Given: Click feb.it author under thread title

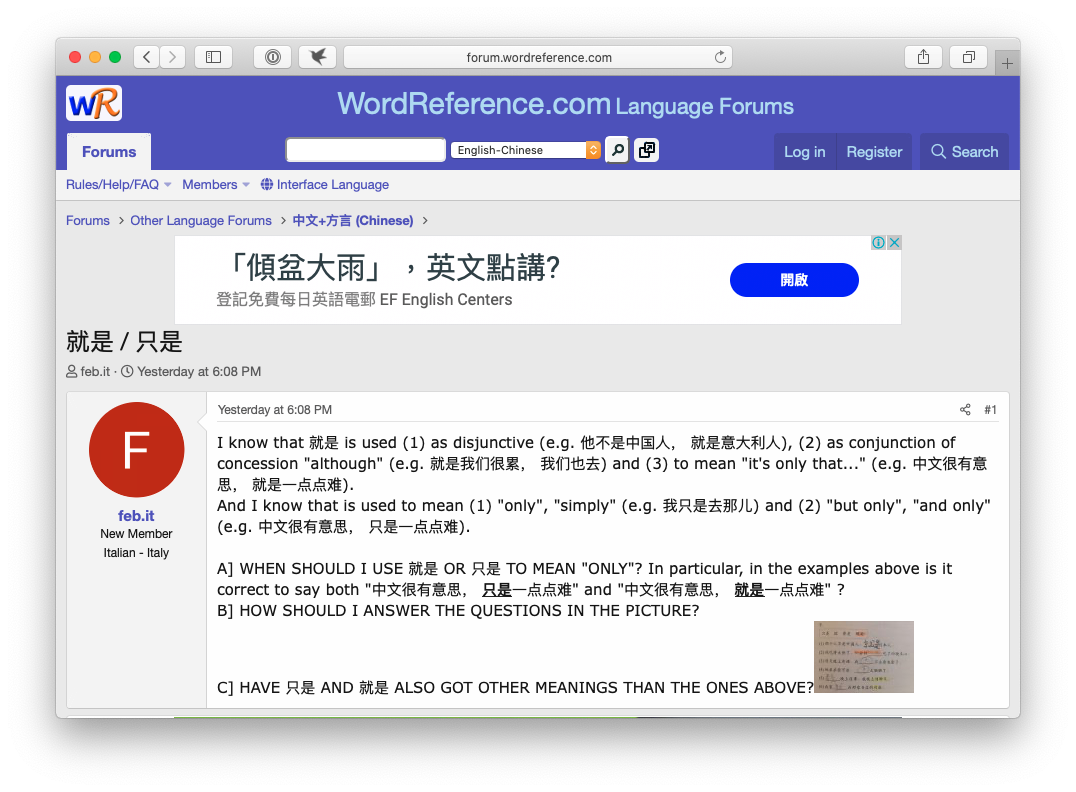Looking at the screenshot, I should tap(95, 371).
